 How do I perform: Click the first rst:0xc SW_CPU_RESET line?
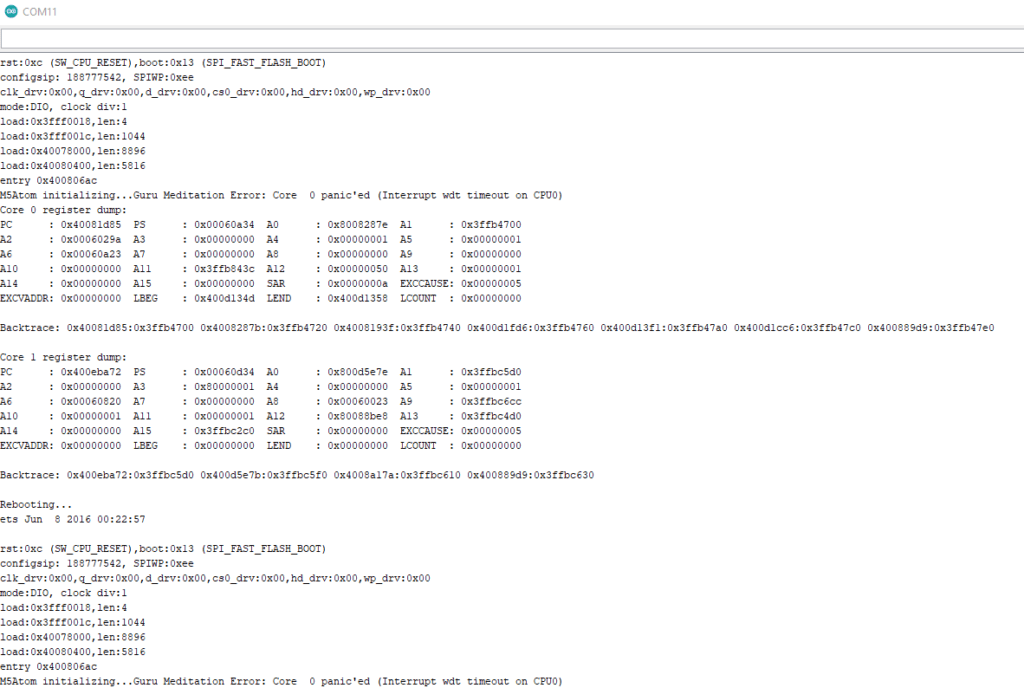(176, 63)
